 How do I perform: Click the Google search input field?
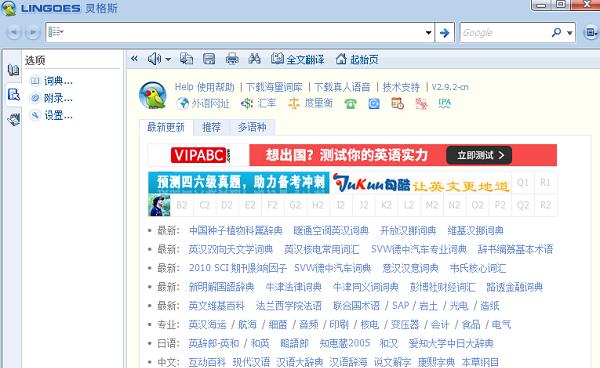click(x=505, y=33)
